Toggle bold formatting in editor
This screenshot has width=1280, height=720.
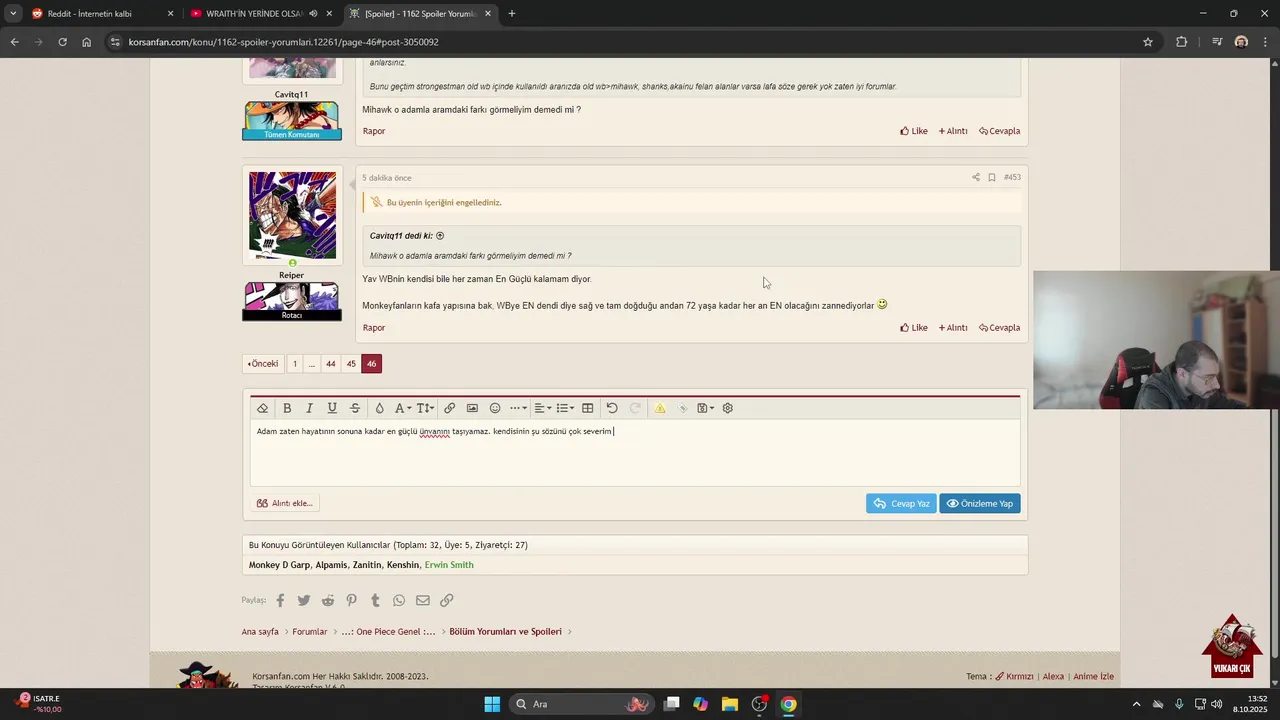point(287,408)
